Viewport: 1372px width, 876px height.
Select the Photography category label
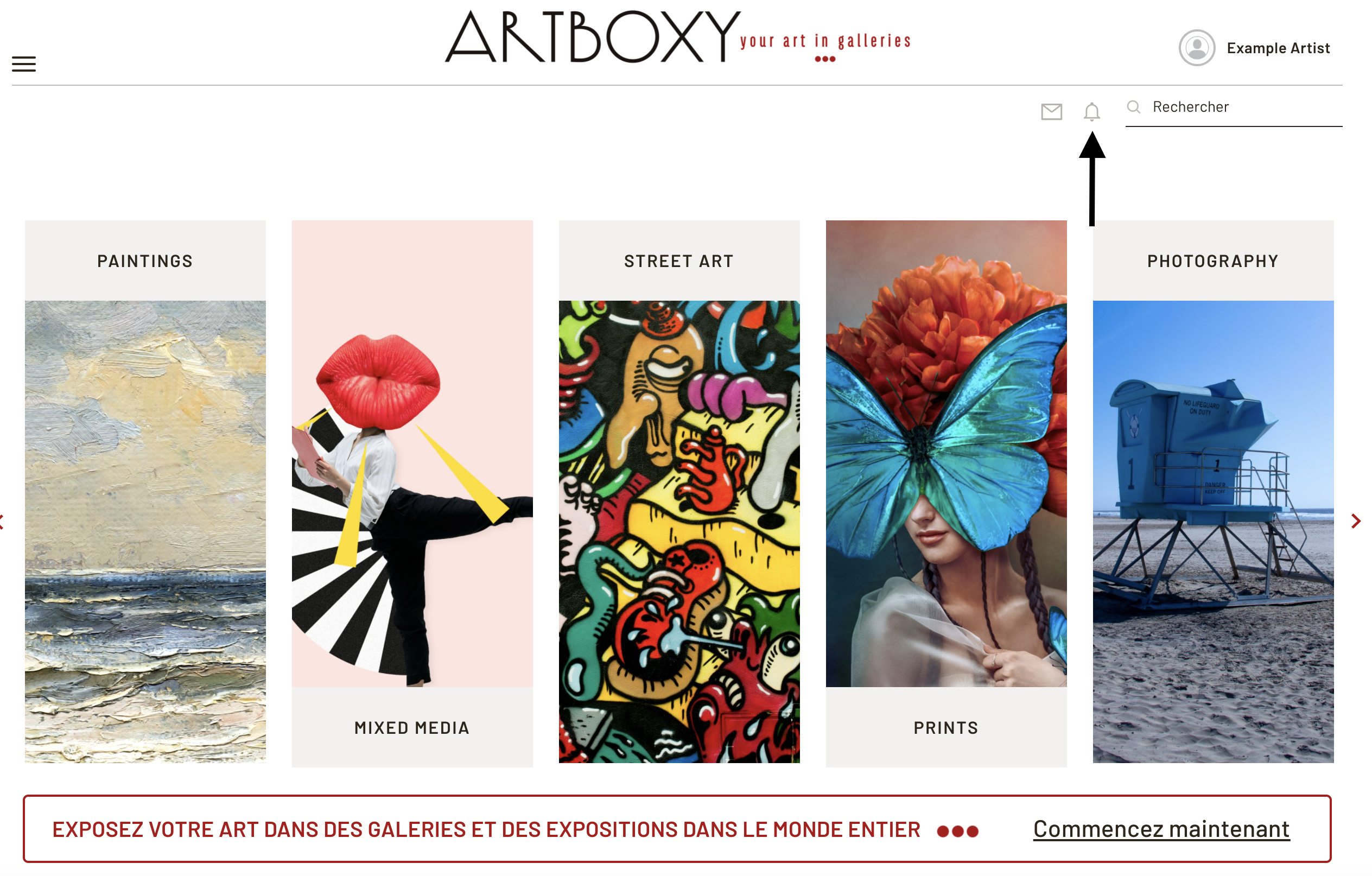point(1213,261)
